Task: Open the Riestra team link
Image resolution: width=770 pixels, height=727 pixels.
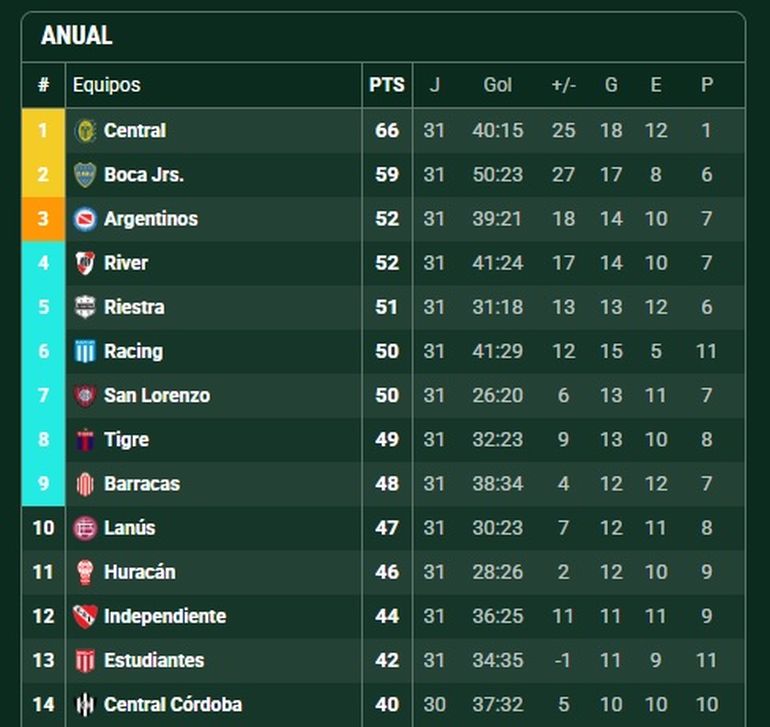Action: [134, 307]
